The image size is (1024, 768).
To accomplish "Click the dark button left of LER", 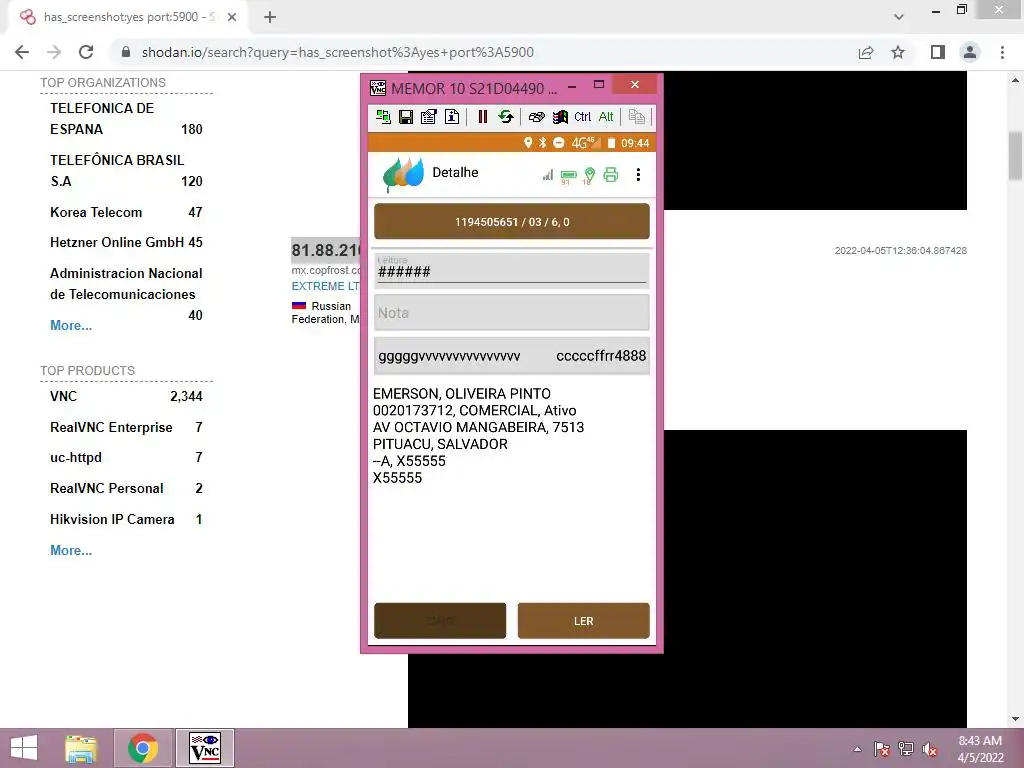I will tap(440, 620).
